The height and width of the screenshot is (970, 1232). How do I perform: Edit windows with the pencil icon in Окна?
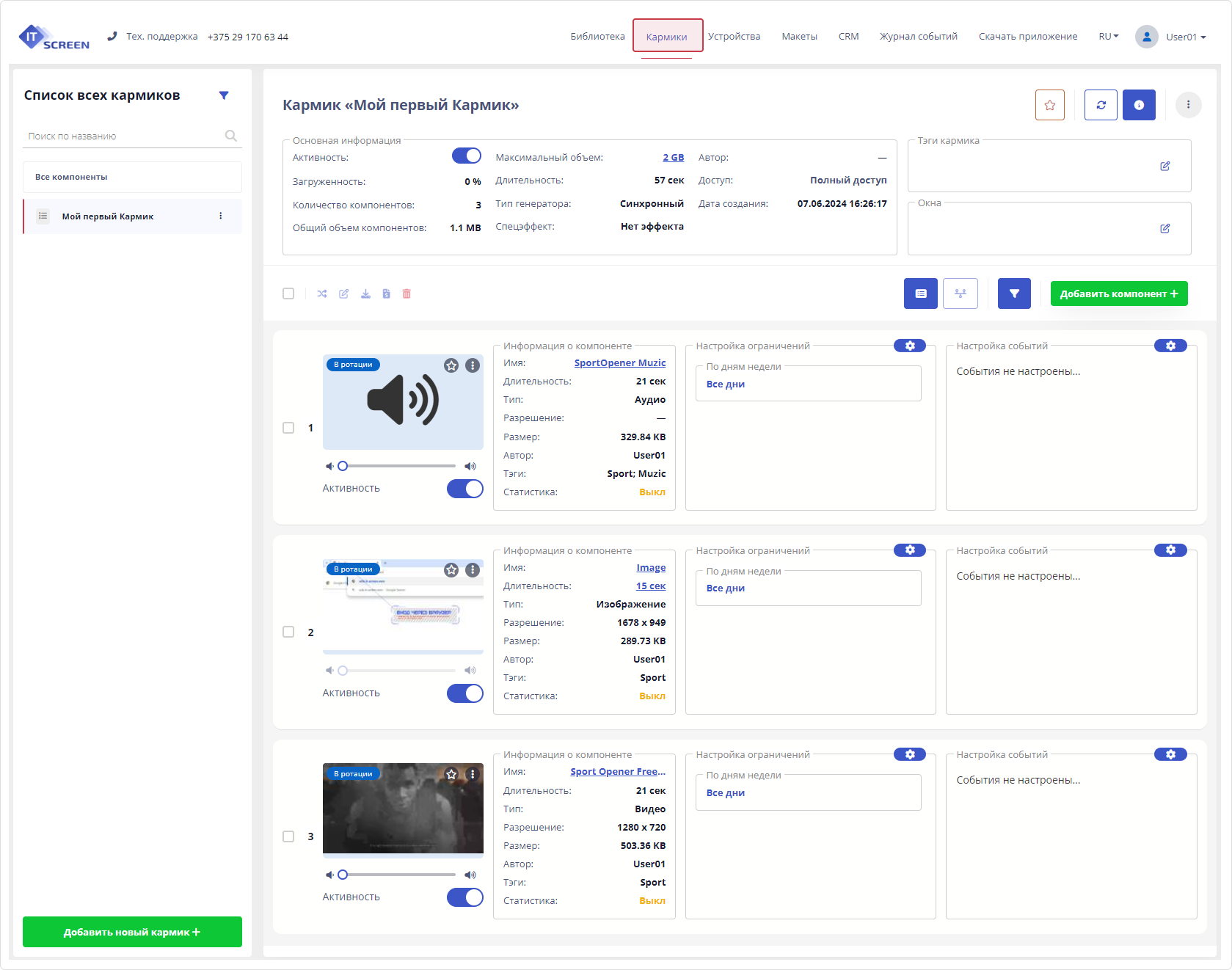point(1164,228)
